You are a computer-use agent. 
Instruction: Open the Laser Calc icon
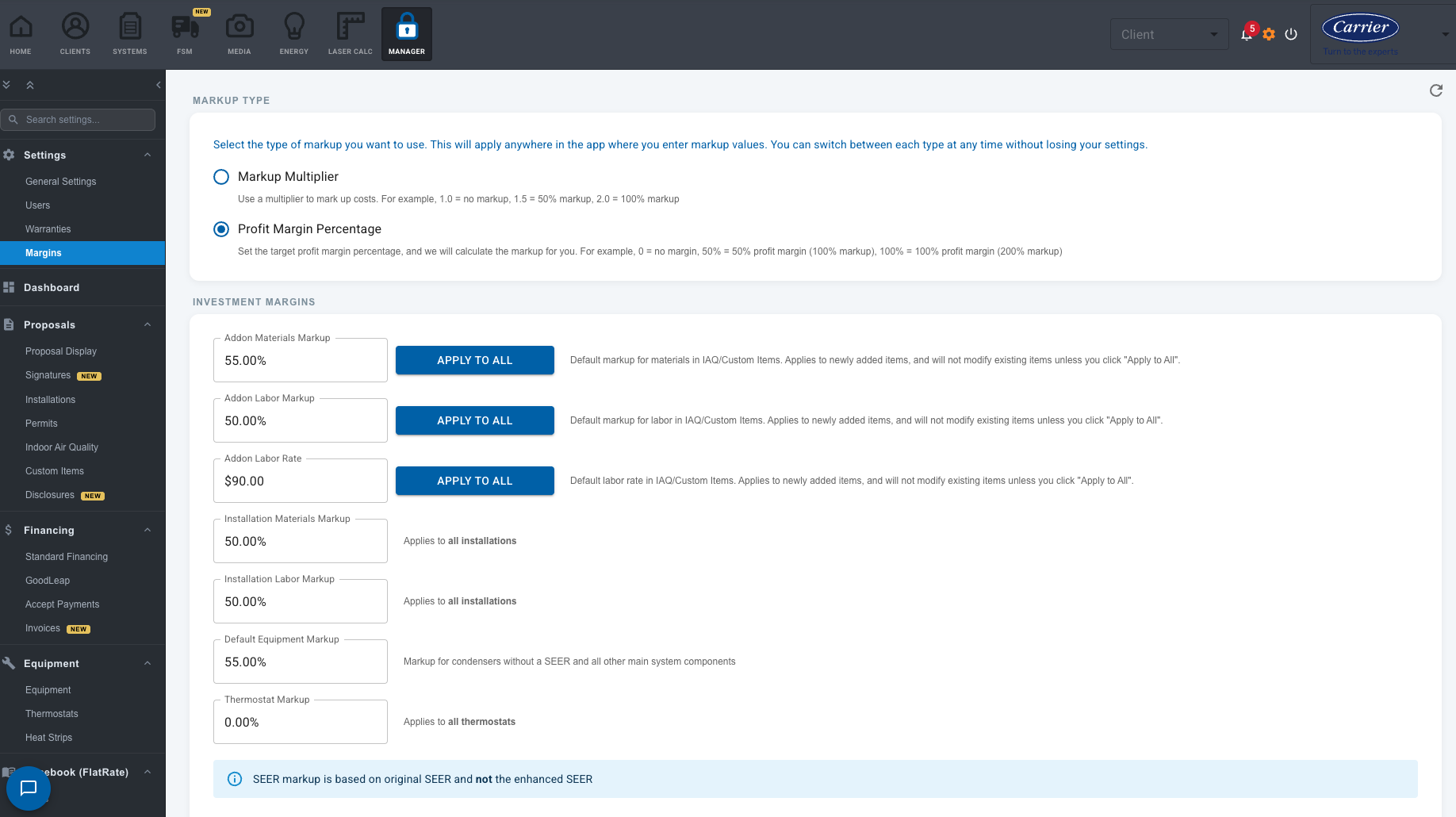pos(351,34)
